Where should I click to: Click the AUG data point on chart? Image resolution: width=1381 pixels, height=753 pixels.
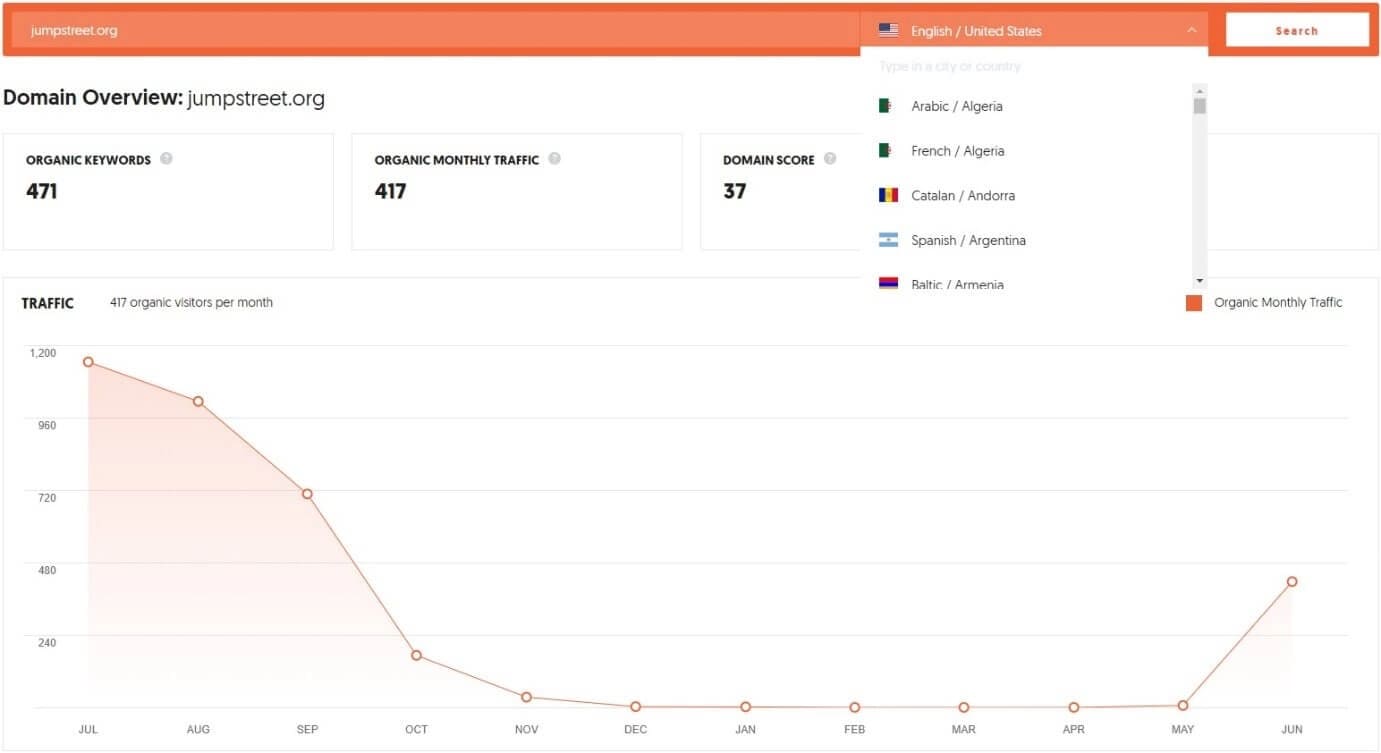pos(198,401)
